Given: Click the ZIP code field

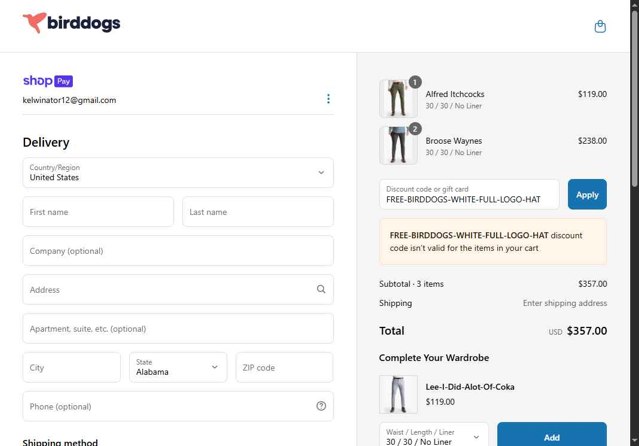Looking at the screenshot, I should (x=284, y=367).
